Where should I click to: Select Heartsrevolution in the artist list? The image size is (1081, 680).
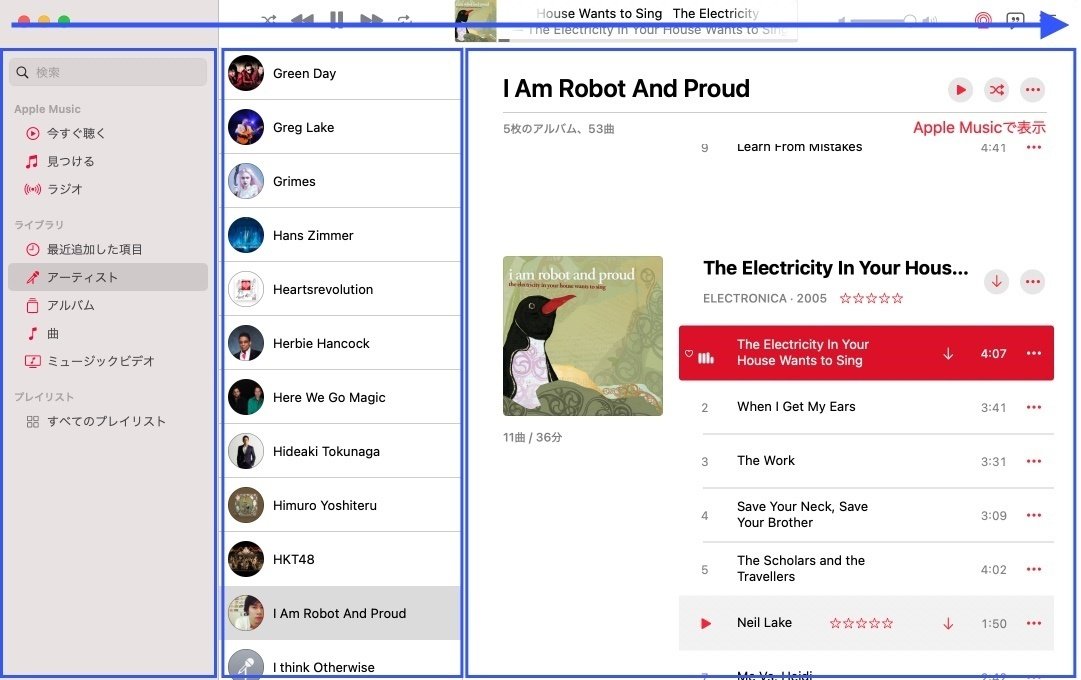tap(341, 289)
